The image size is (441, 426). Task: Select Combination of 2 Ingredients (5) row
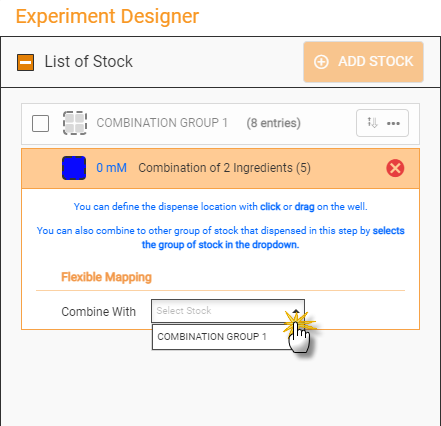220,168
